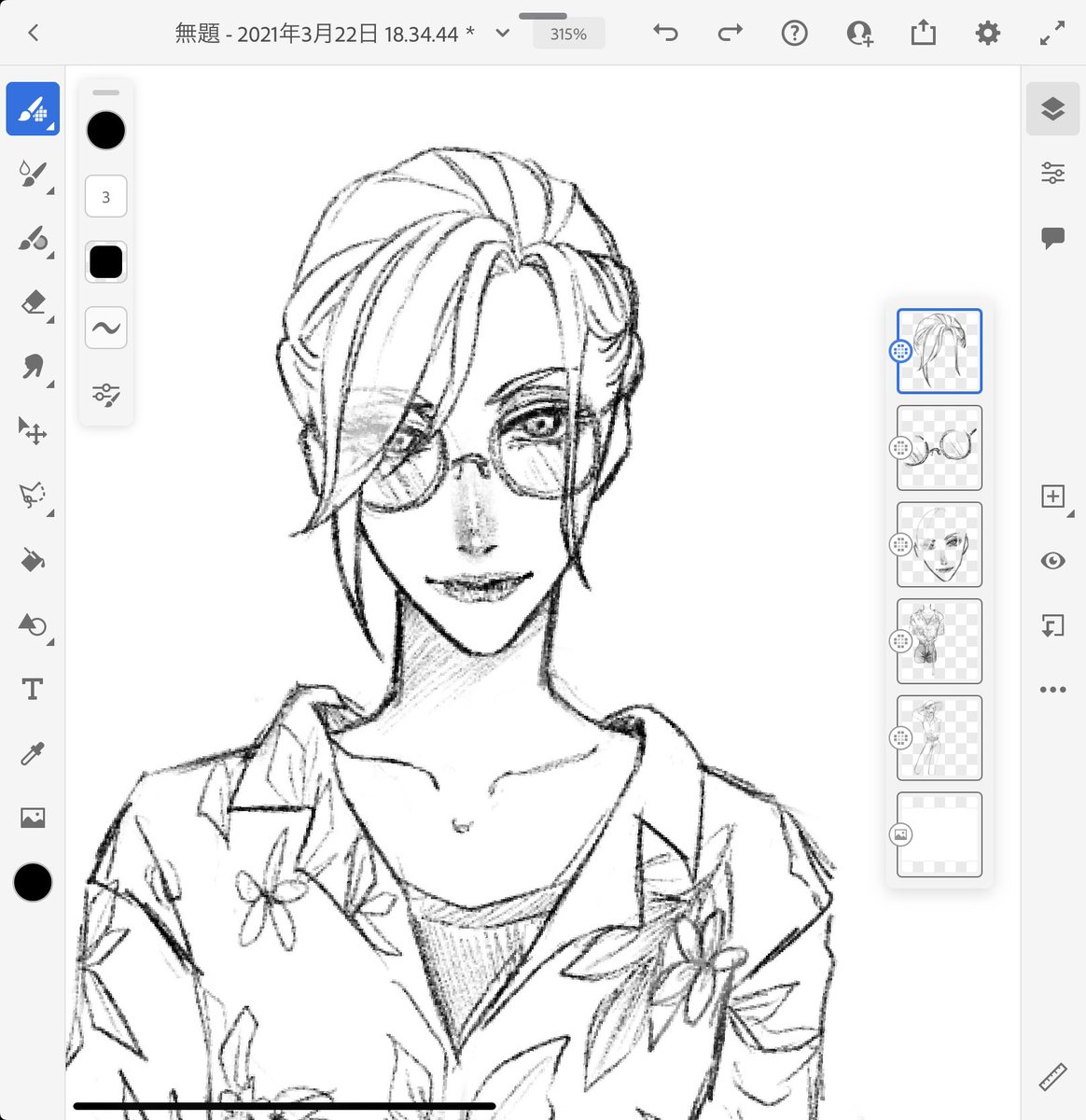Expand the document title dropdown chevron
1086x1120 pixels.
pyautogui.click(x=502, y=34)
